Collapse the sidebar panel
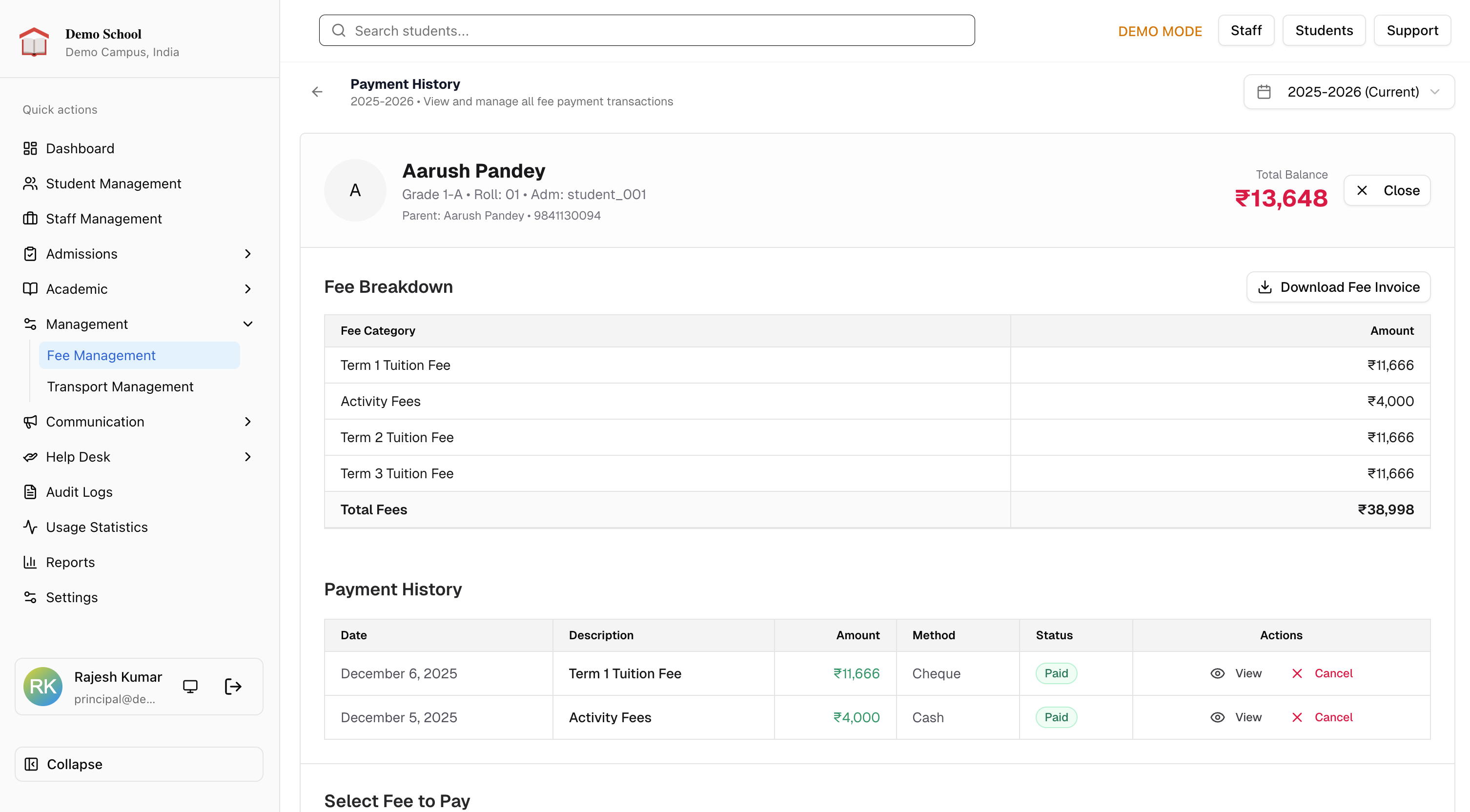The image size is (1470, 812). [x=139, y=764]
